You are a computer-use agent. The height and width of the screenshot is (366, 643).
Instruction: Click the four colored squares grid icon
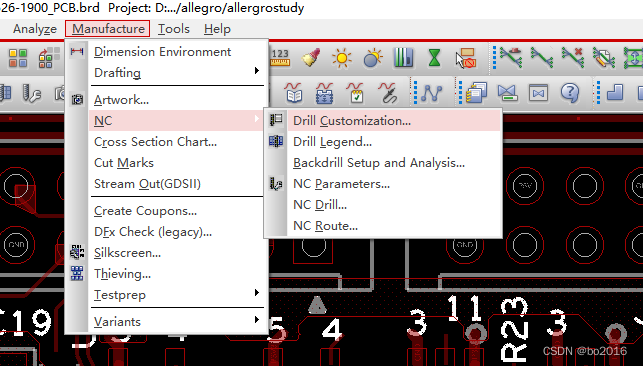[18, 58]
